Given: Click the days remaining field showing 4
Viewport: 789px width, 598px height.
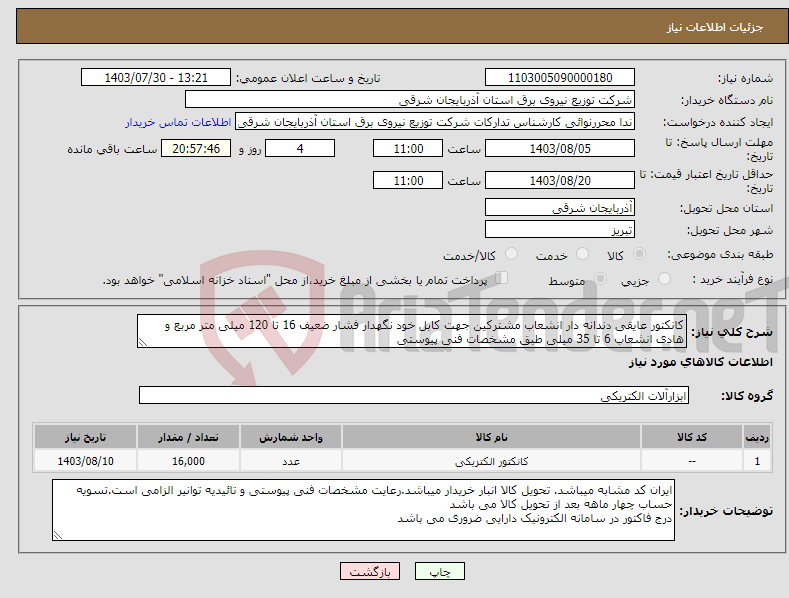Looking at the screenshot, I should [x=300, y=148].
